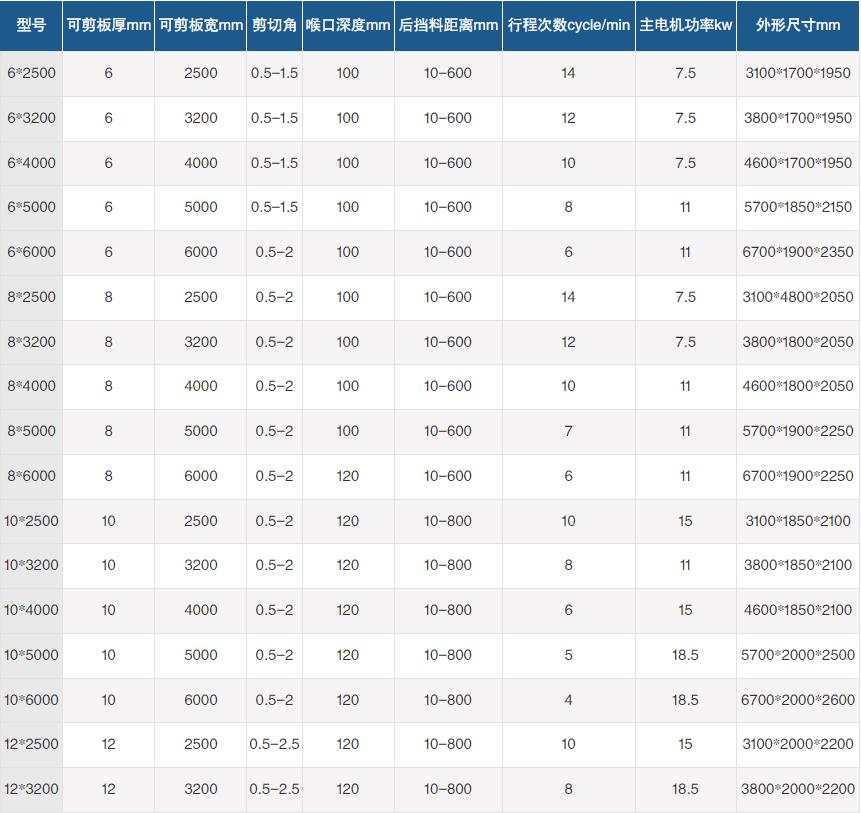Click shear angle 0.5-2.5 for 12*2500
This screenshot has height=813, width=861.
click(274, 744)
